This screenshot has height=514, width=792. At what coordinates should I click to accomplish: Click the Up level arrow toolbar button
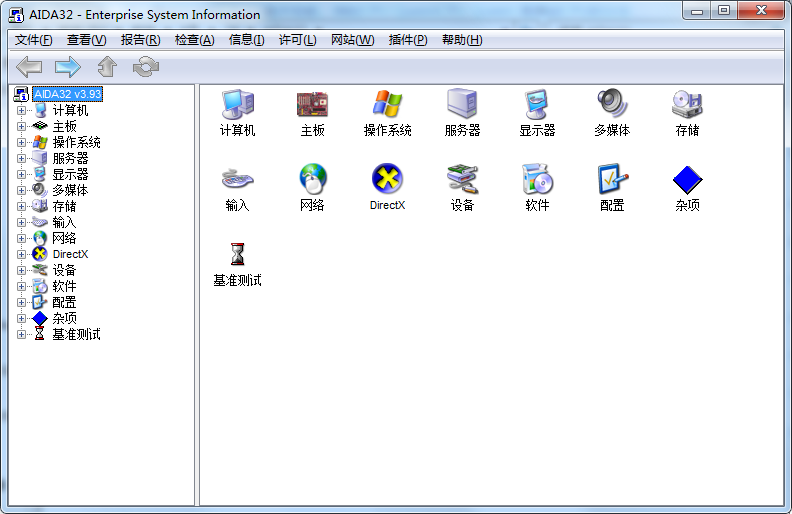(x=107, y=67)
